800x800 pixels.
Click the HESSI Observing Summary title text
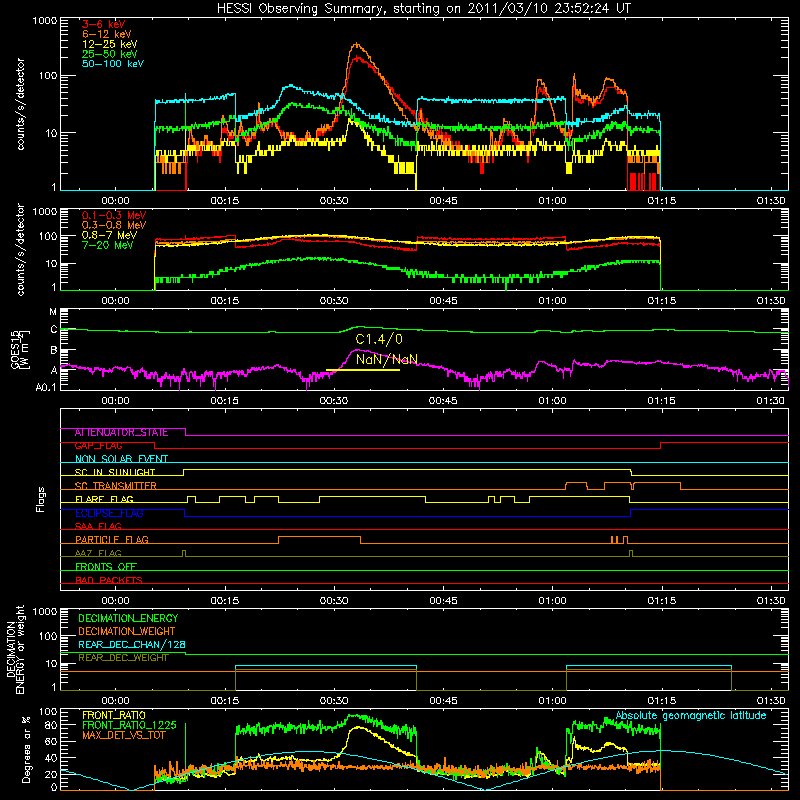(x=424, y=8)
